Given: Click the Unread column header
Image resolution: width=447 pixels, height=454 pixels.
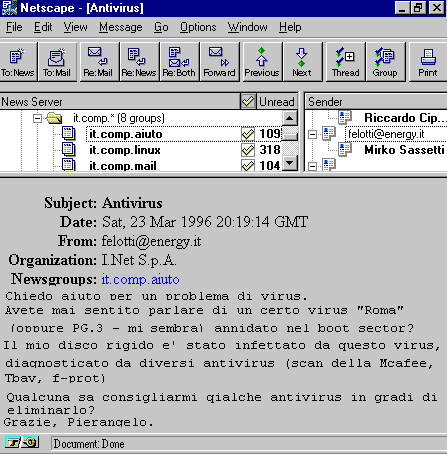Looking at the screenshot, I should [x=277, y=101].
